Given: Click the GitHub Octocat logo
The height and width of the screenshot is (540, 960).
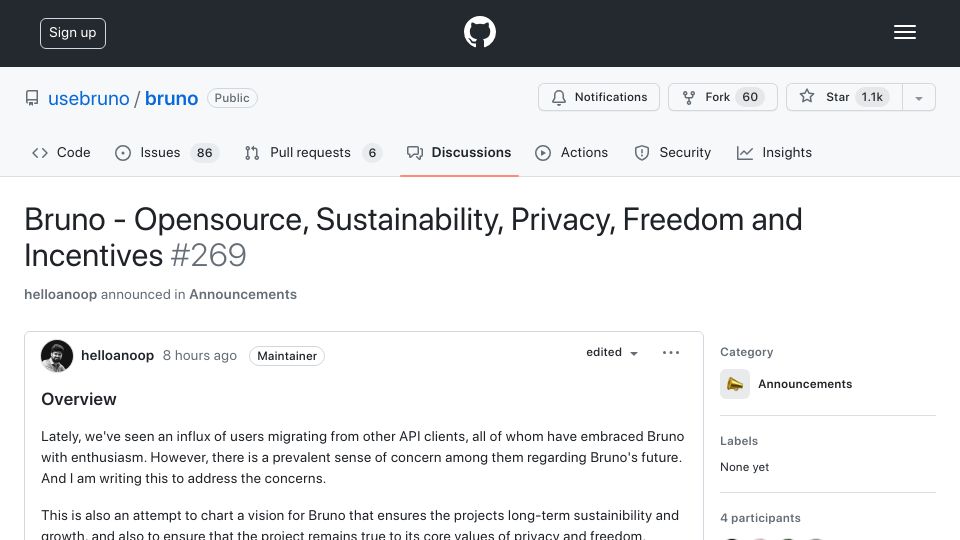Looking at the screenshot, I should tap(479, 32).
